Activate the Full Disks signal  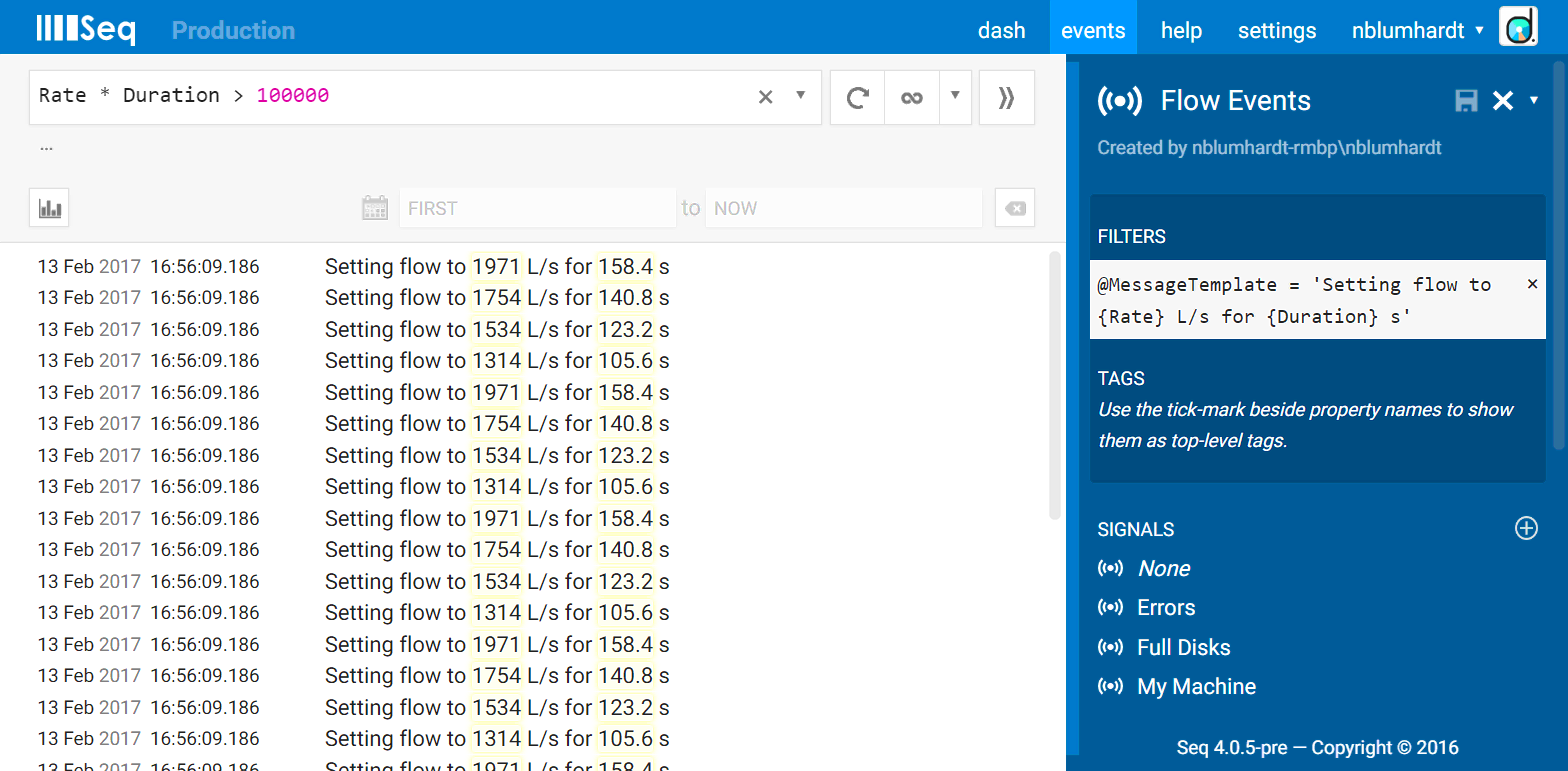coord(1184,647)
